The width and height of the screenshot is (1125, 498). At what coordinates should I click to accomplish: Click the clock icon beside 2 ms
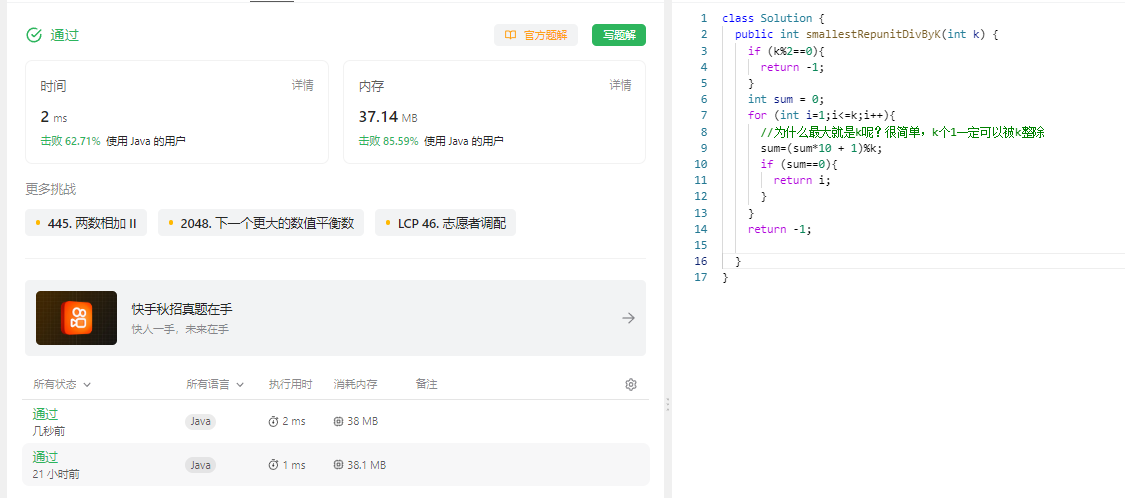tap(273, 421)
